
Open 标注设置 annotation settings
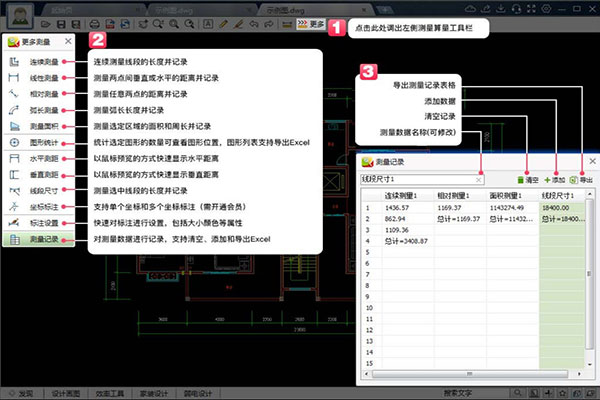point(38,223)
